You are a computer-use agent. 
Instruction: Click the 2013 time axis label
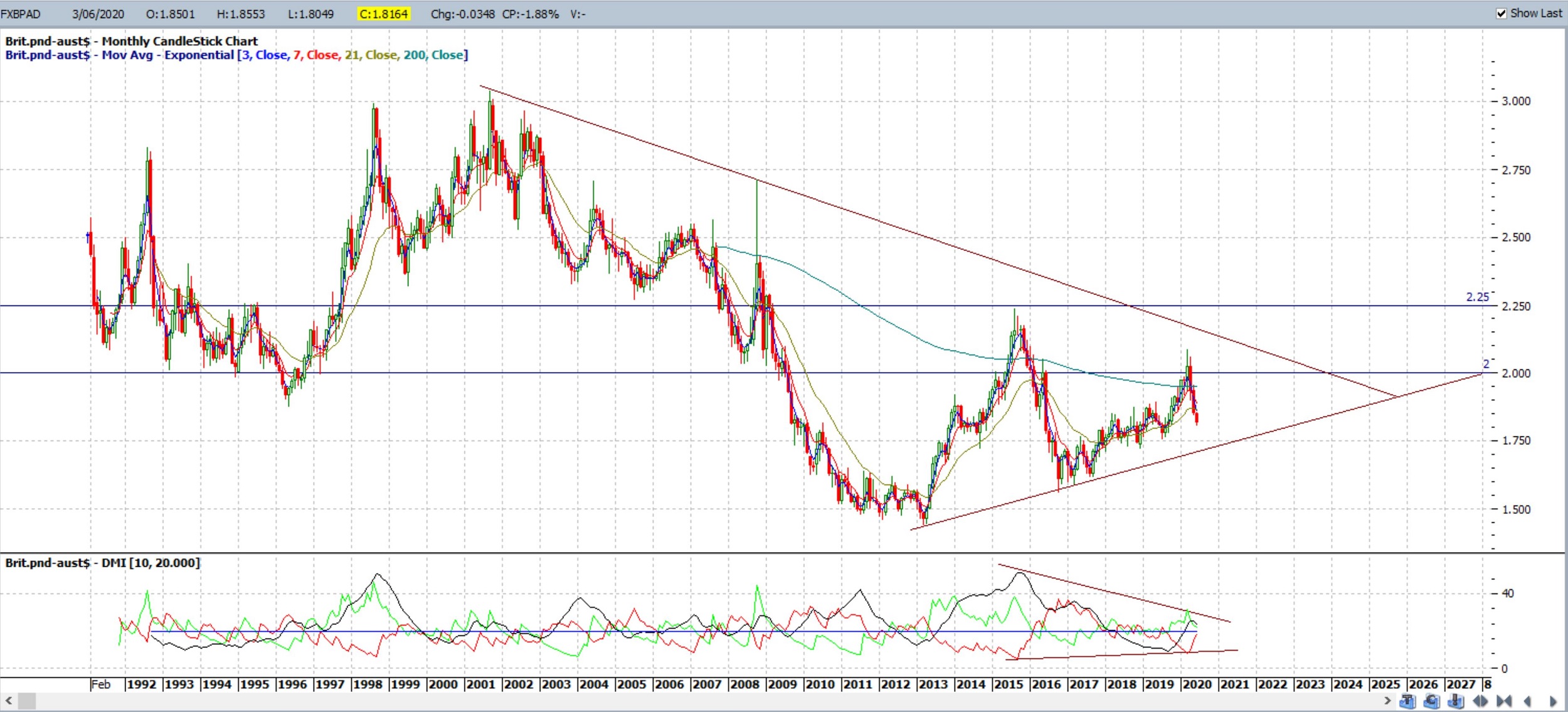click(x=933, y=684)
